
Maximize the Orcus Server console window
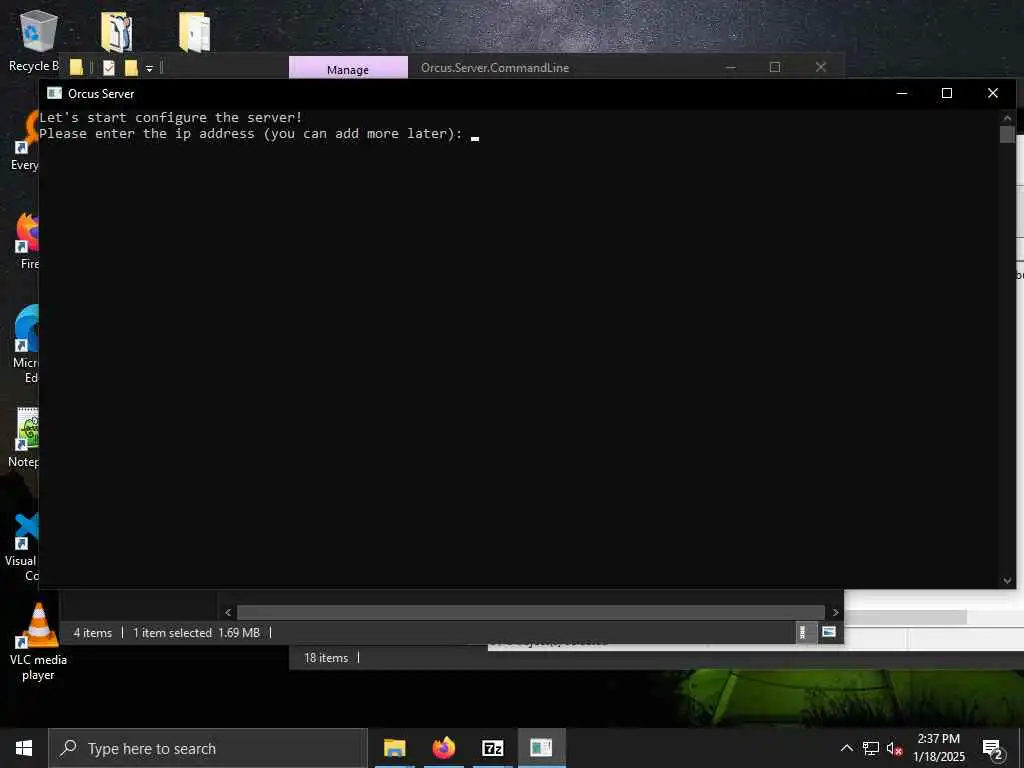point(947,93)
